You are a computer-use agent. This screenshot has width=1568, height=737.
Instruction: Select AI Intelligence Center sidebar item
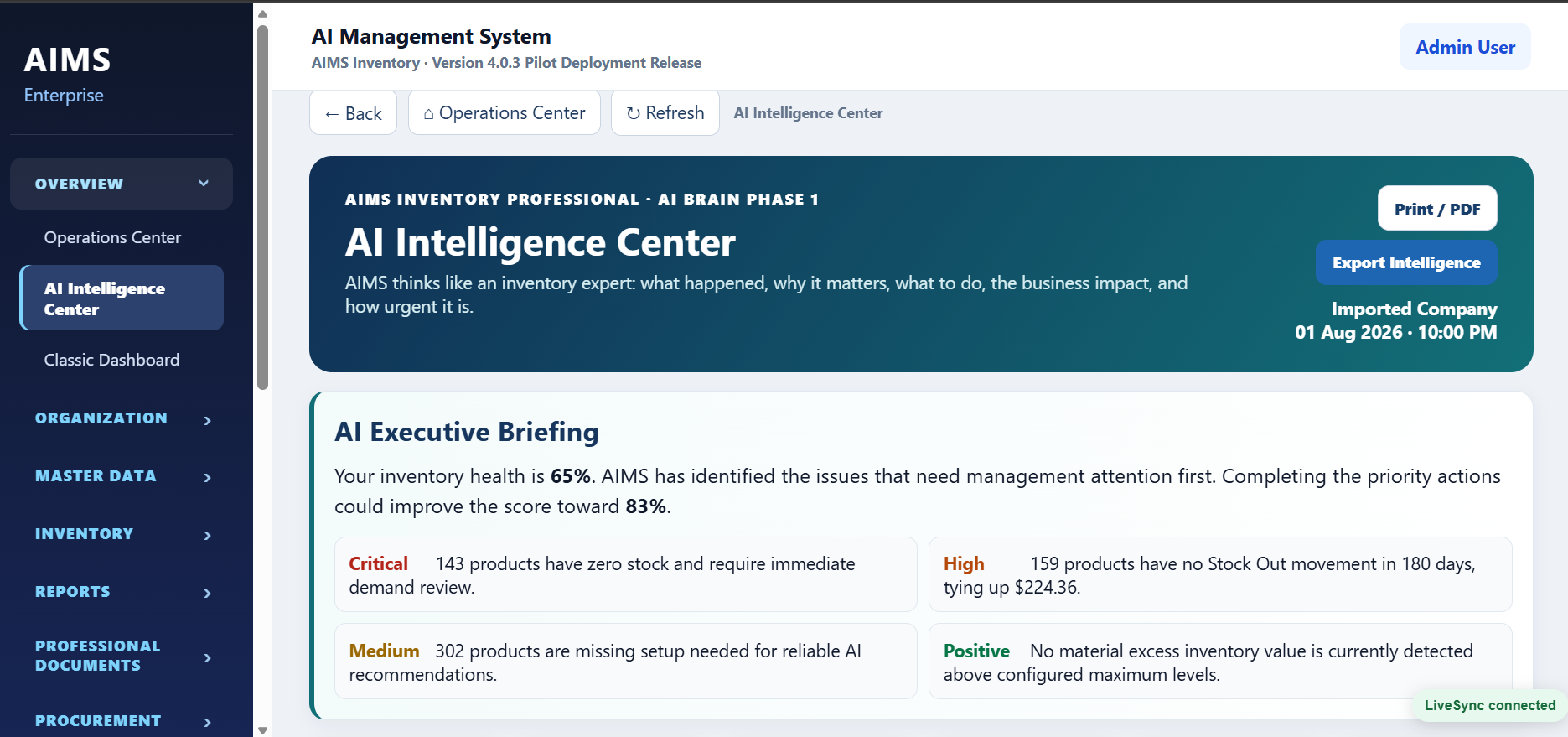coord(122,298)
